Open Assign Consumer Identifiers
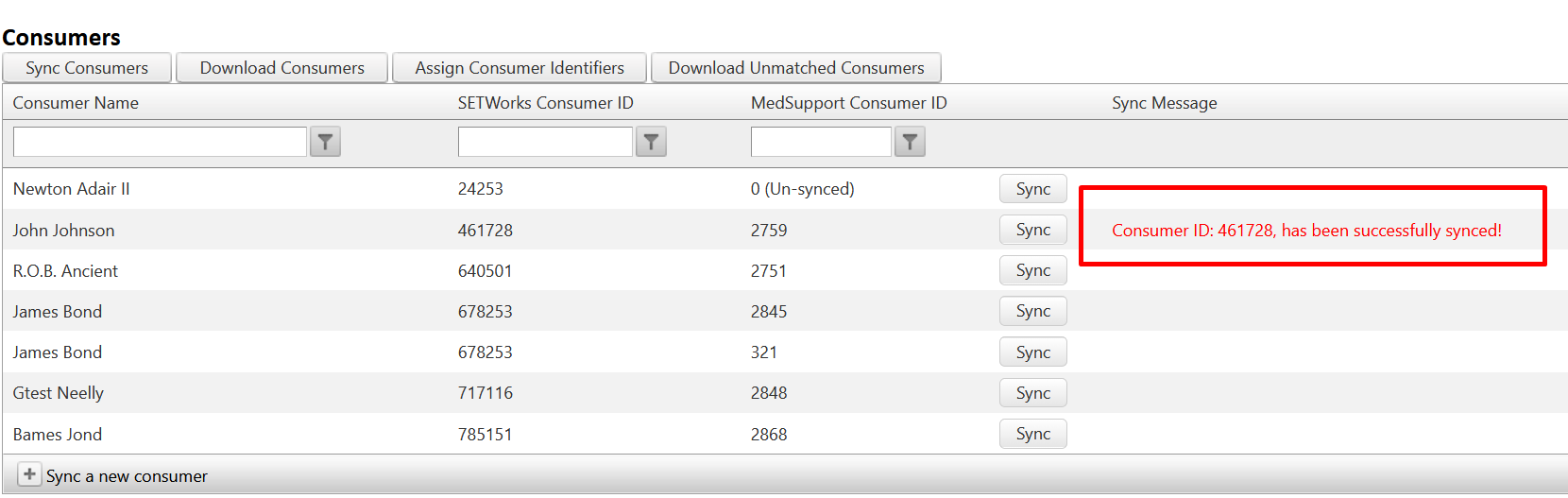 click(x=520, y=68)
